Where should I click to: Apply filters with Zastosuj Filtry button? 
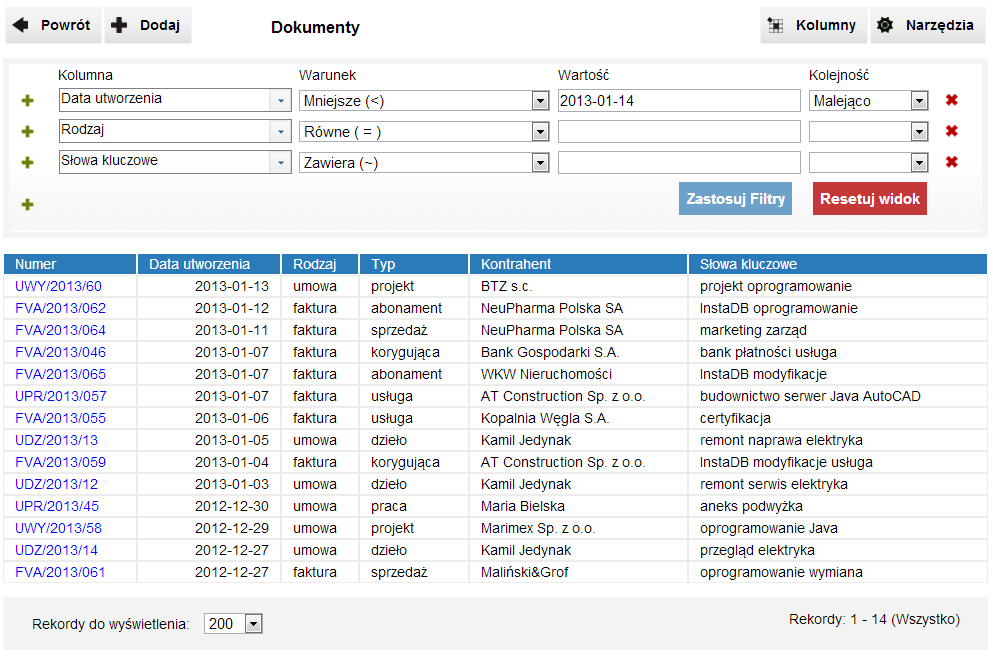[x=735, y=198]
